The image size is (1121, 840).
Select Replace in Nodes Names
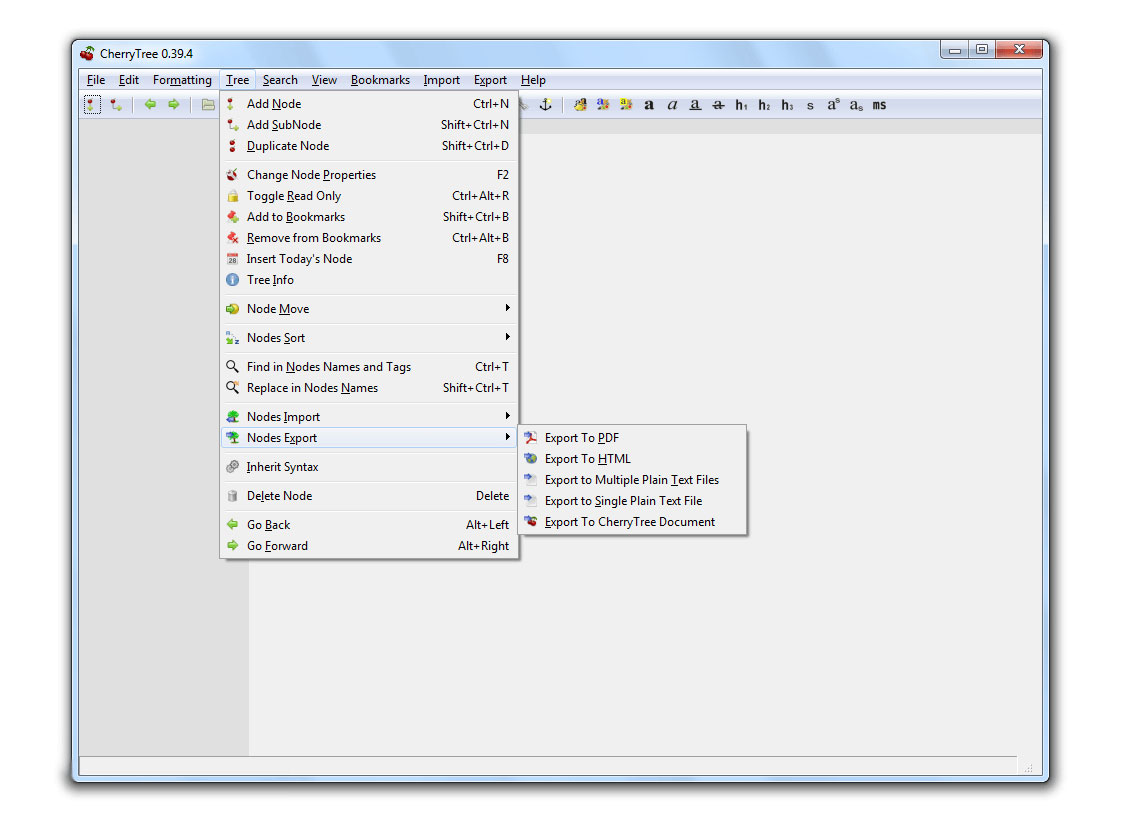(x=369, y=387)
